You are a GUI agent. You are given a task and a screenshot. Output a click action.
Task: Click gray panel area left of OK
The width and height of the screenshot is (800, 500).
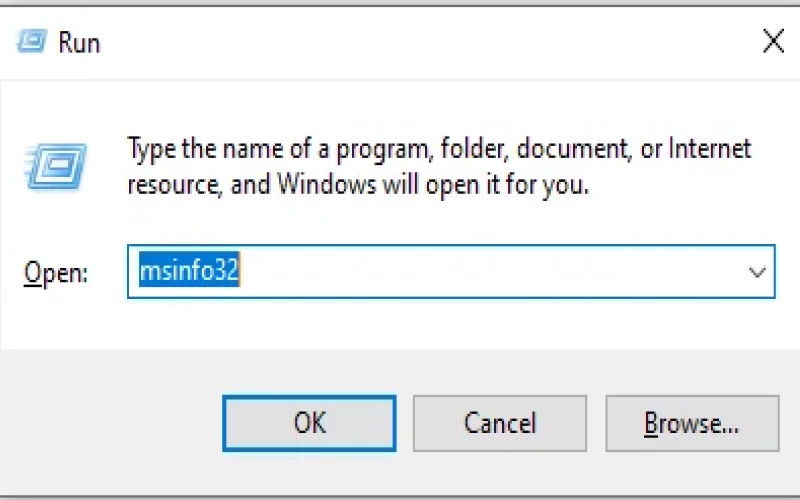point(110,423)
